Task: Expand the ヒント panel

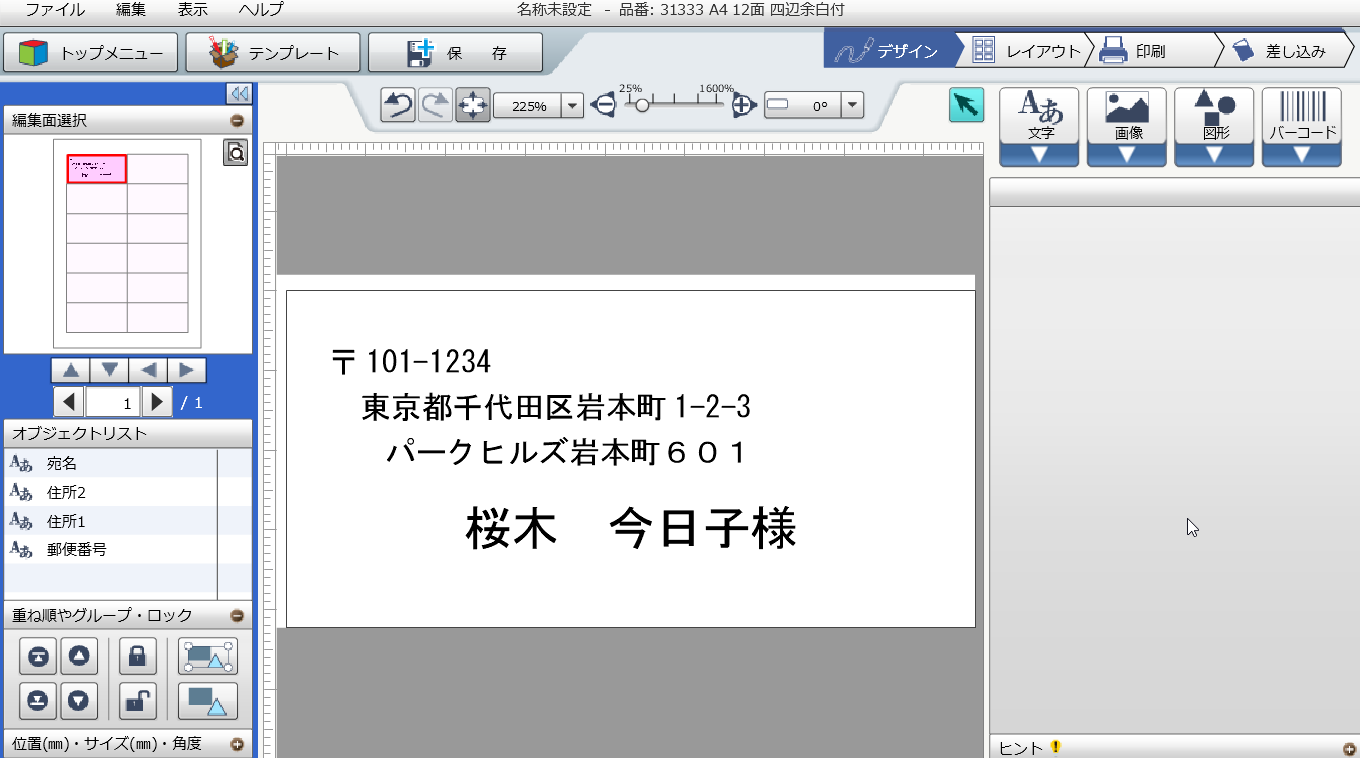Action: (1349, 749)
